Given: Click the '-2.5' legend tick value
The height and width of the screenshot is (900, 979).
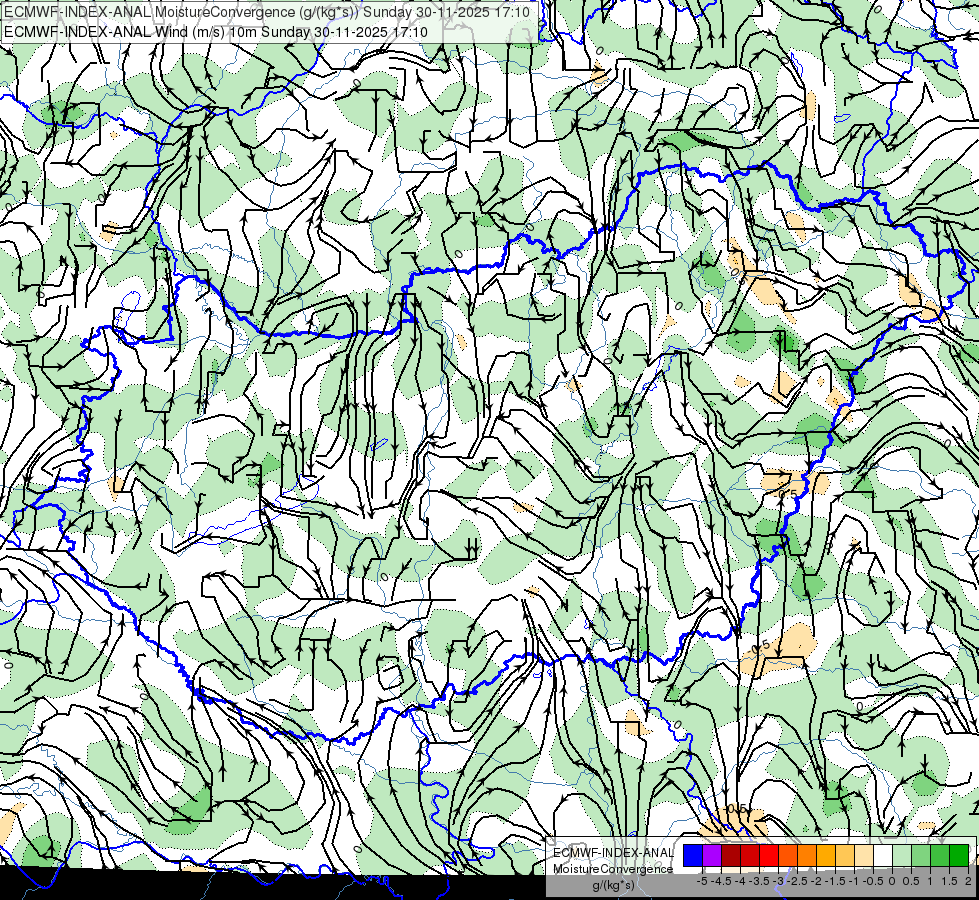Looking at the screenshot, I should [x=797, y=881].
